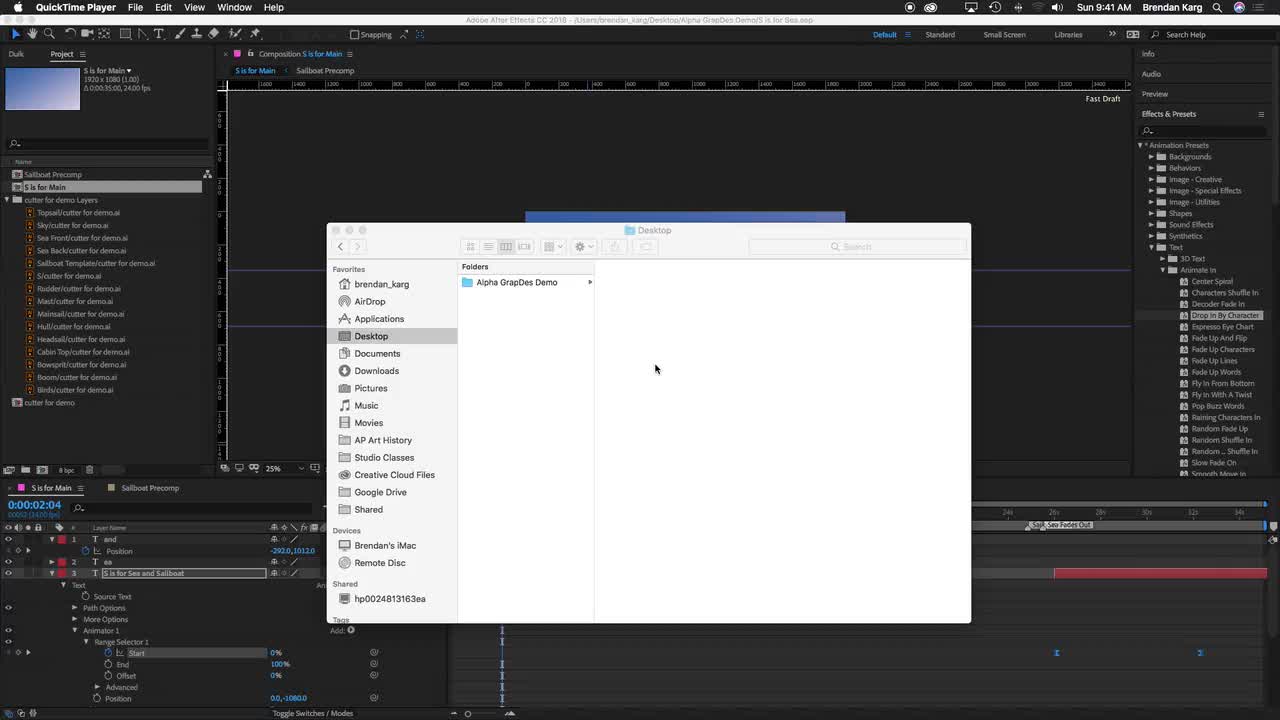Switch to the Sailboat Precomp timeline tab
The image size is (1280, 720).
pyautogui.click(x=150, y=488)
